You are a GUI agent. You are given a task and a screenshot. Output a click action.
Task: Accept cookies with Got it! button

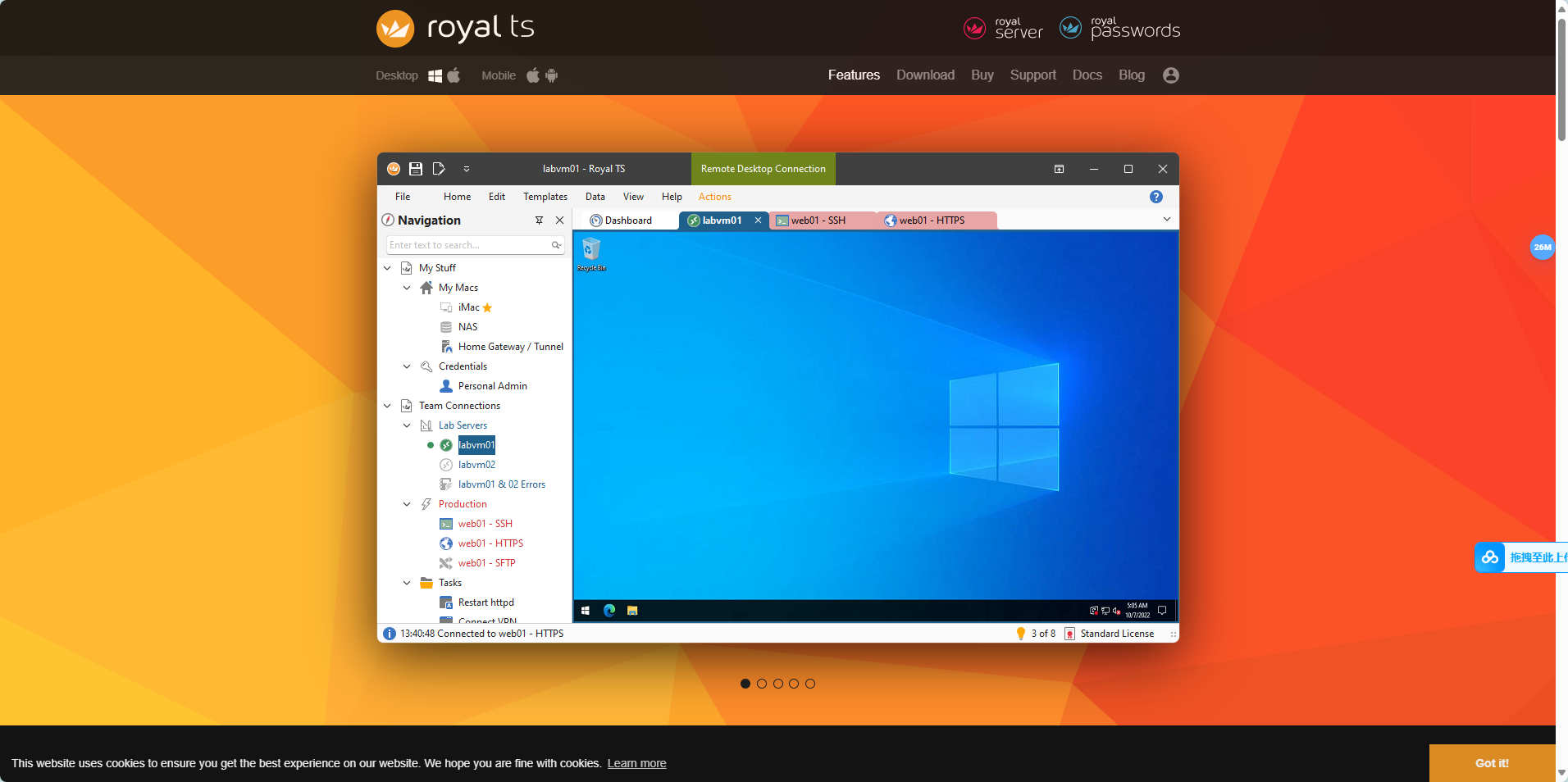(x=1493, y=763)
